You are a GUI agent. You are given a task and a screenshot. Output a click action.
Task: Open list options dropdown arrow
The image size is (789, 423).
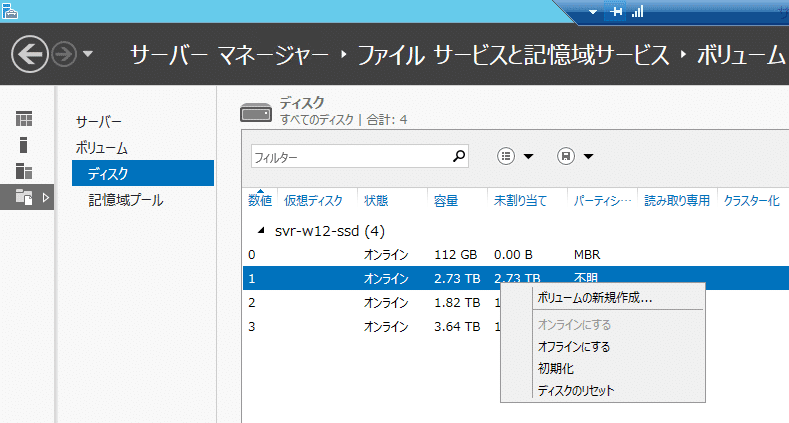[x=528, y=156]
